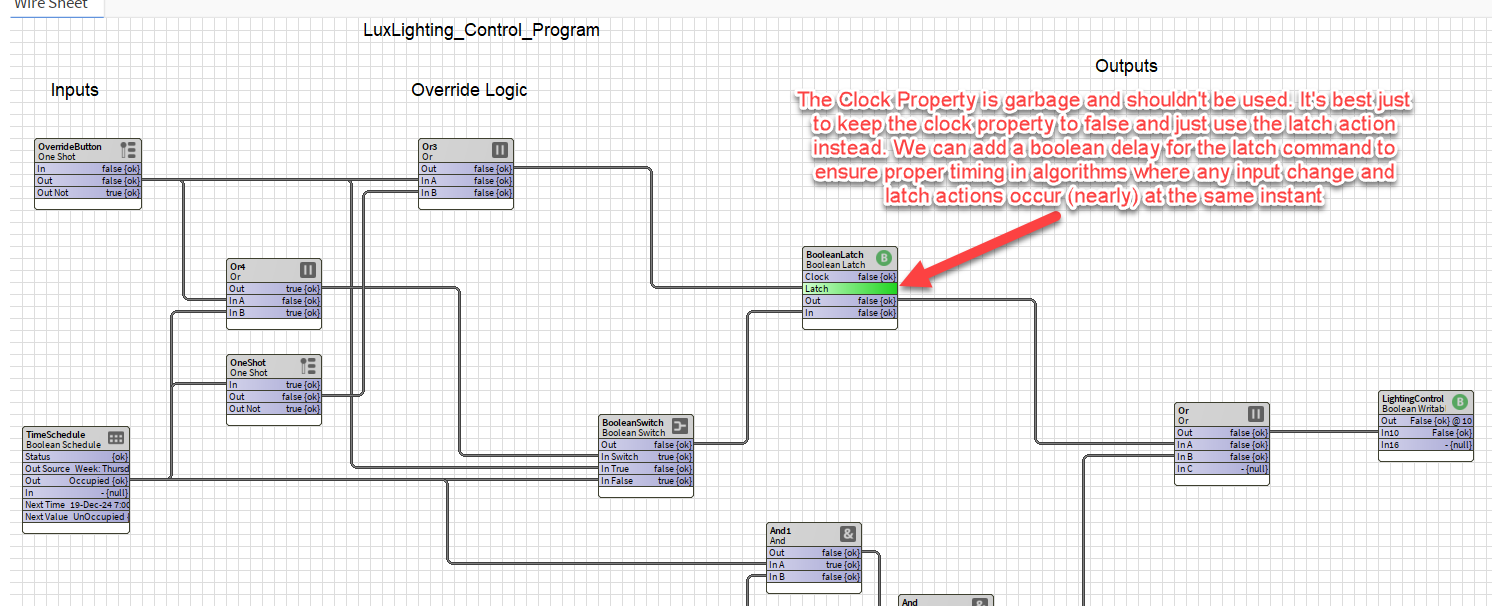Select the green Latch slot on BooleanLatch
Viewport: 1492px width, 606px height.
point(850,289)
